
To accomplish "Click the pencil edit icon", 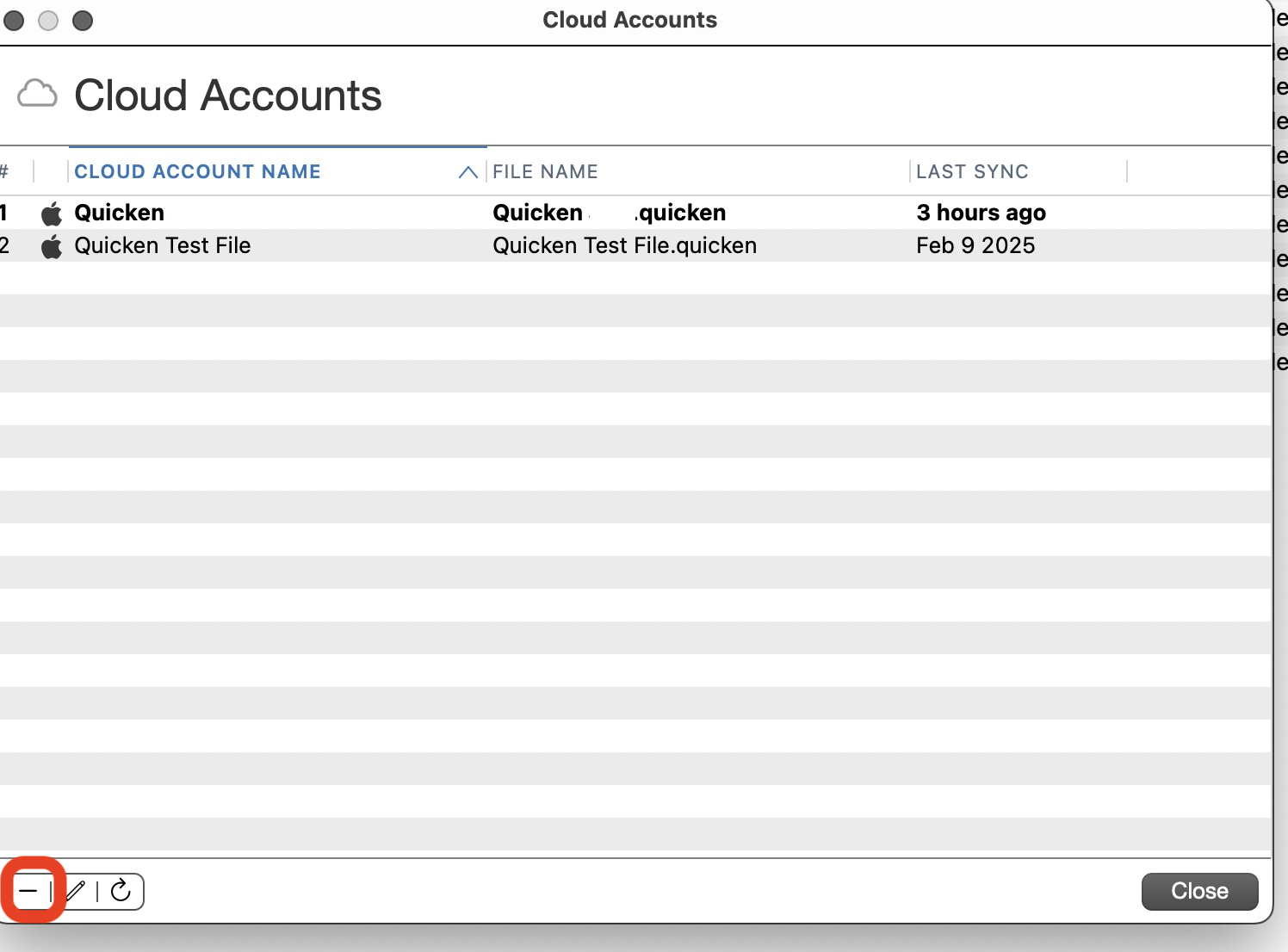I will coord(76,891).
